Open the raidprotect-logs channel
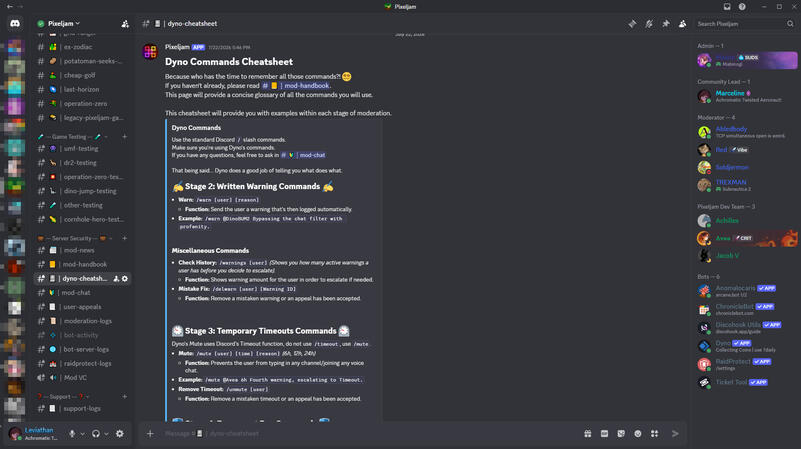 point(82,364)
